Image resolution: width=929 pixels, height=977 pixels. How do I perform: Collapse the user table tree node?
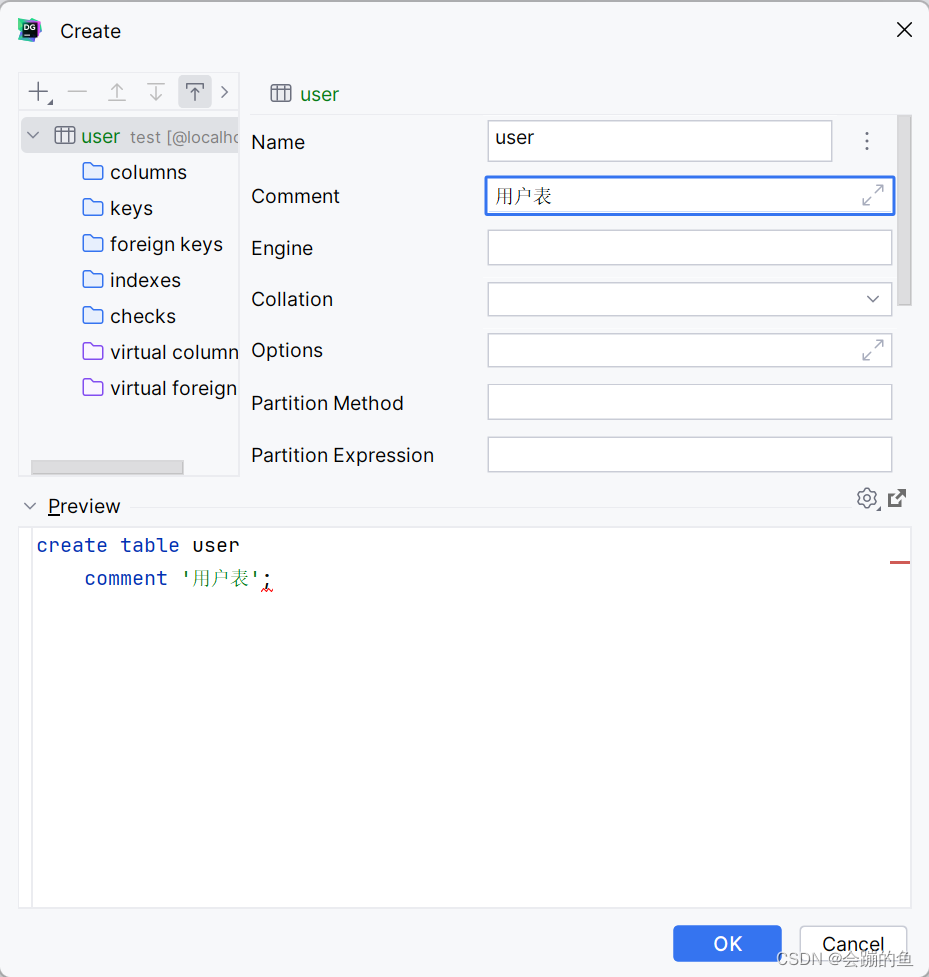click(x=34, y=135)
